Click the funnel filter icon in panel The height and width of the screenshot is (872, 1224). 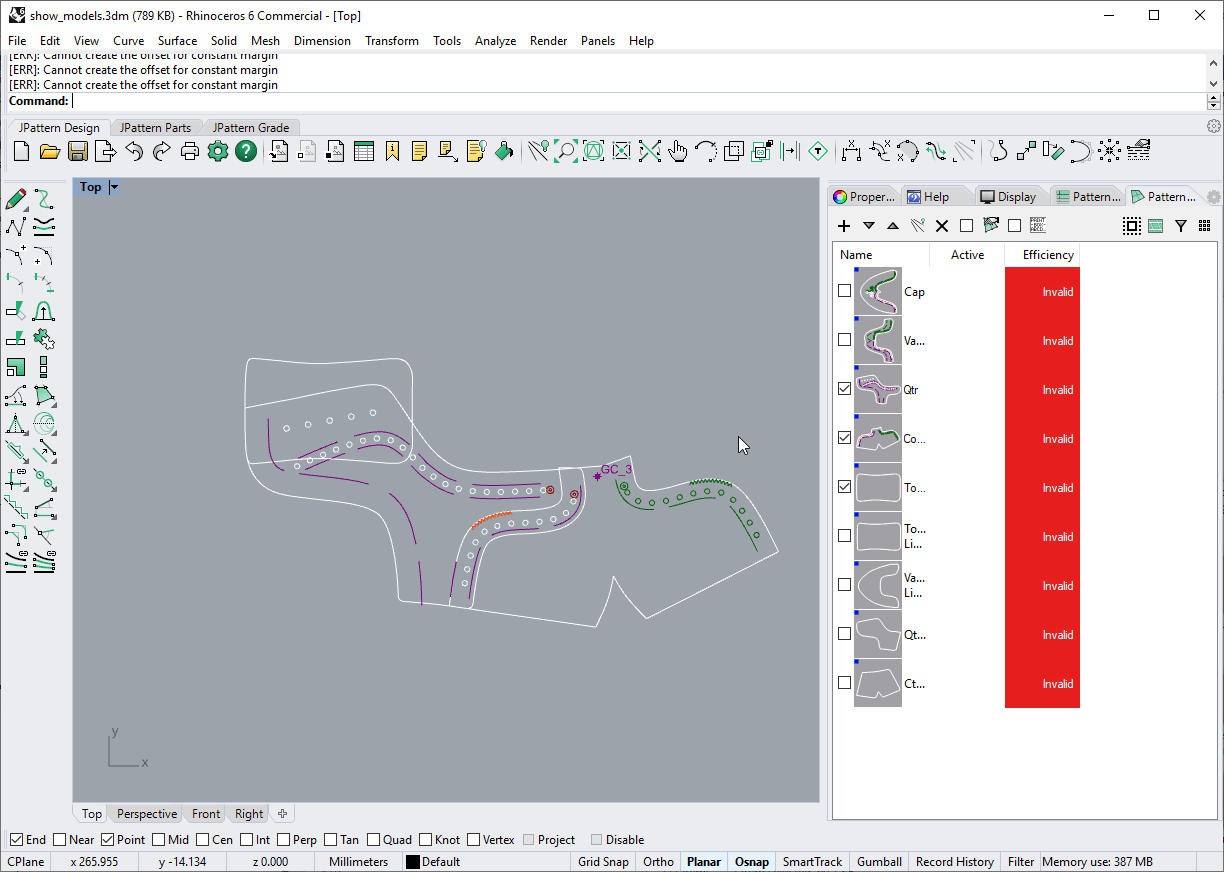click(x=1180, y=226)
